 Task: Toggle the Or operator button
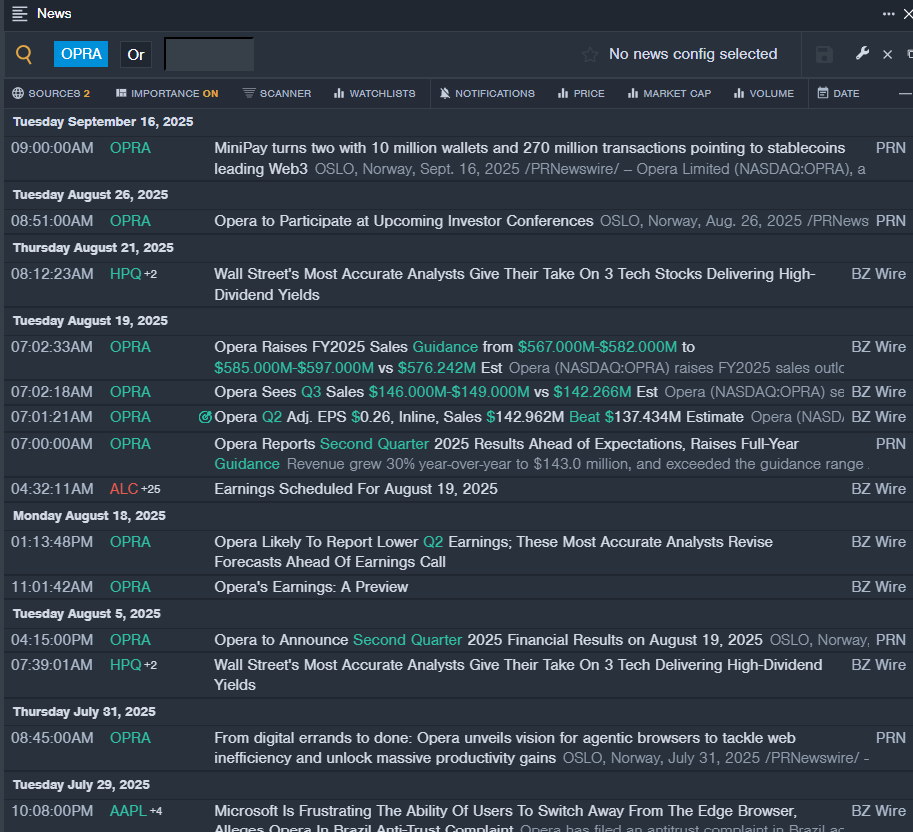[x=136, y=55]
